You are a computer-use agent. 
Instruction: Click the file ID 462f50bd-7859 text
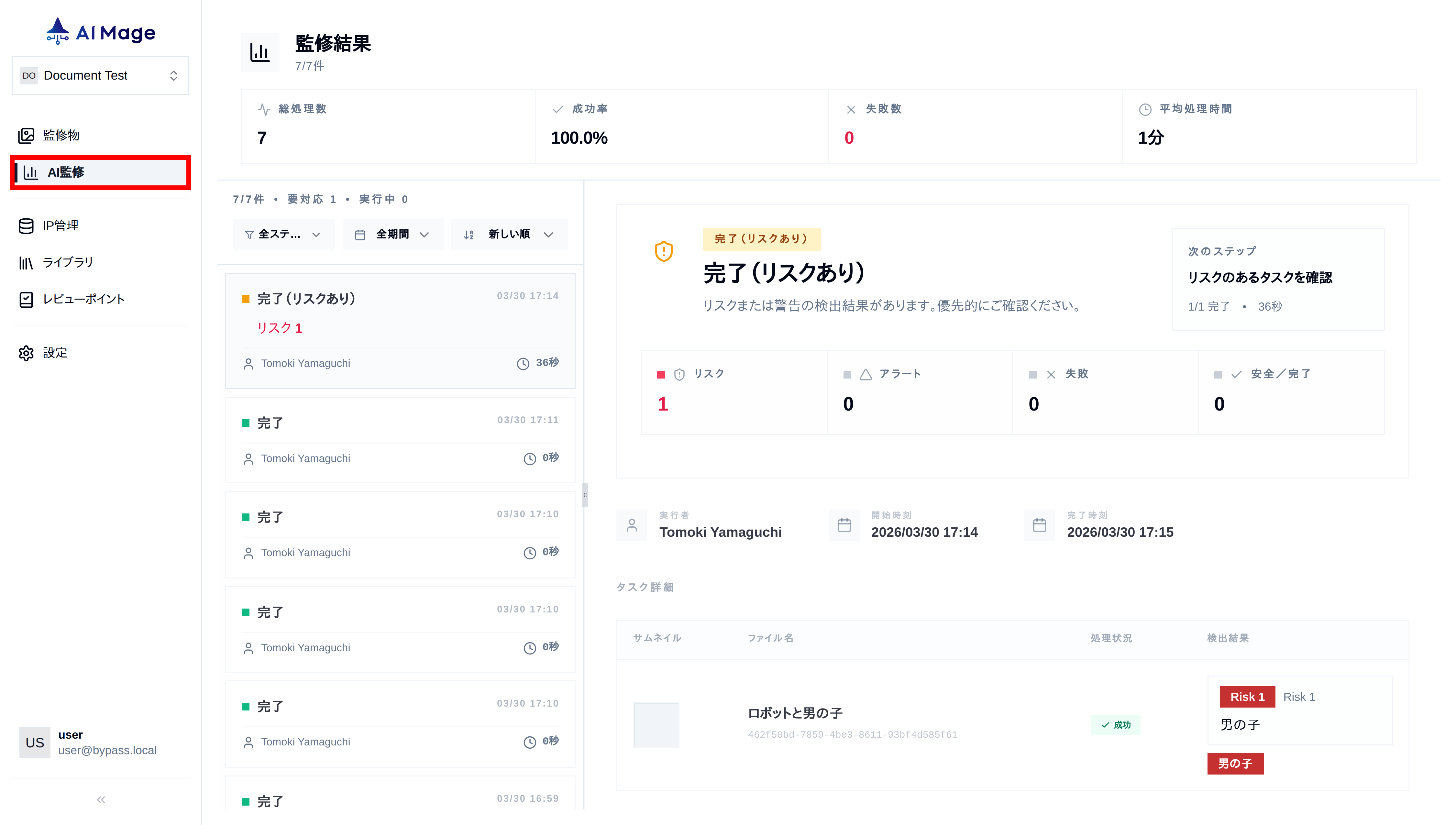click(x=852, y=734)
